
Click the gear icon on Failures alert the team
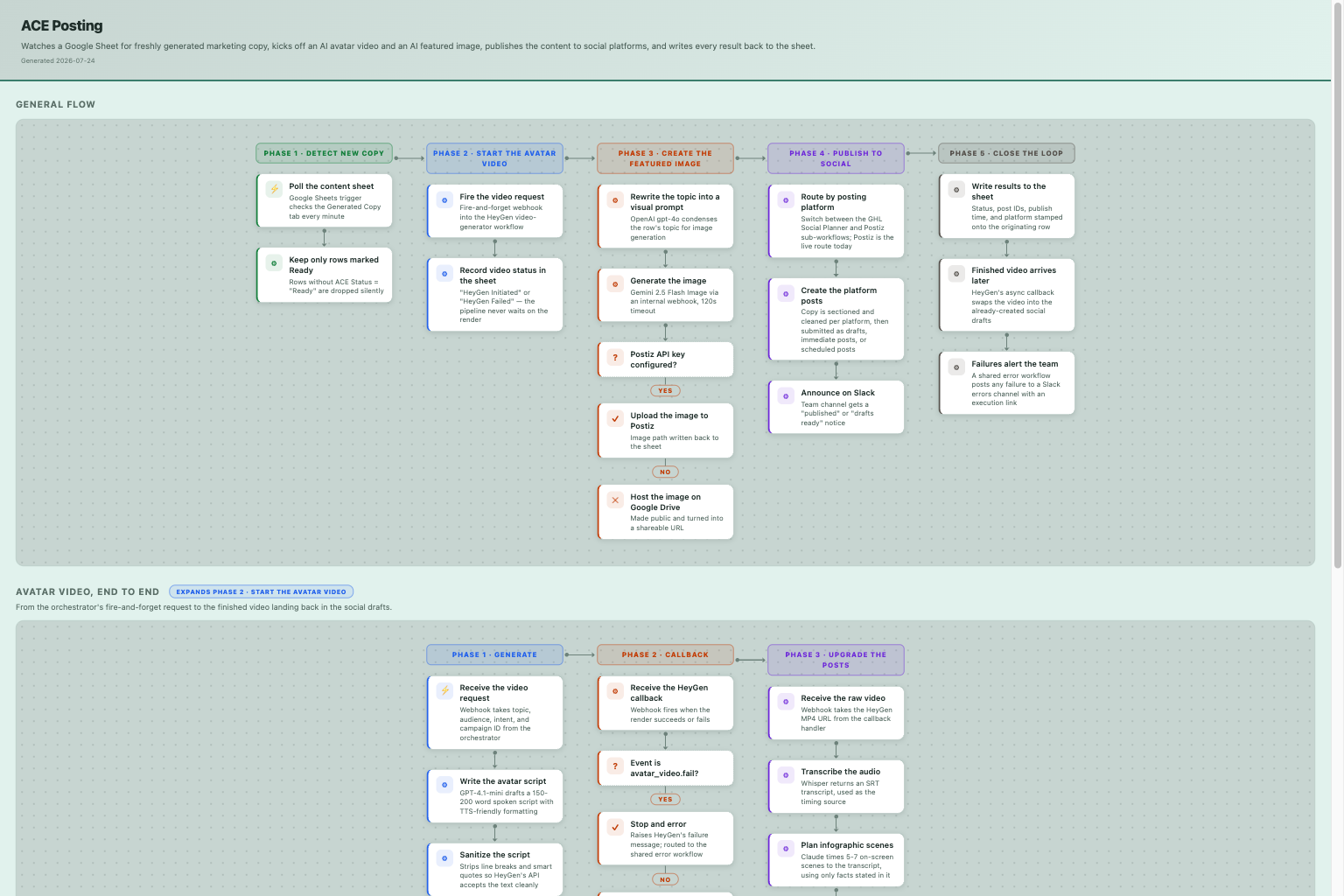click(956, 367)
